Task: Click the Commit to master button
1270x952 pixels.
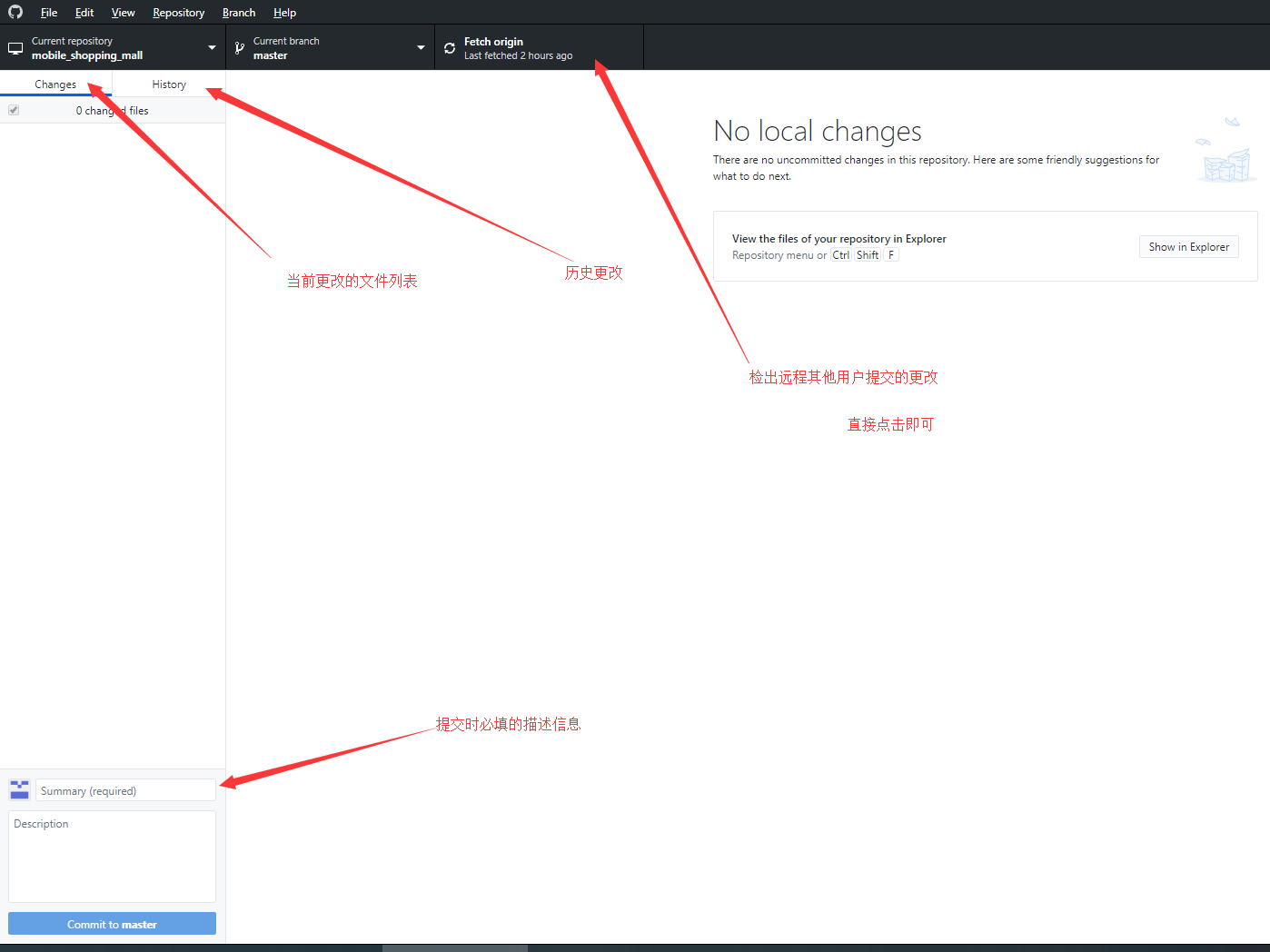Action: [112, 924]
